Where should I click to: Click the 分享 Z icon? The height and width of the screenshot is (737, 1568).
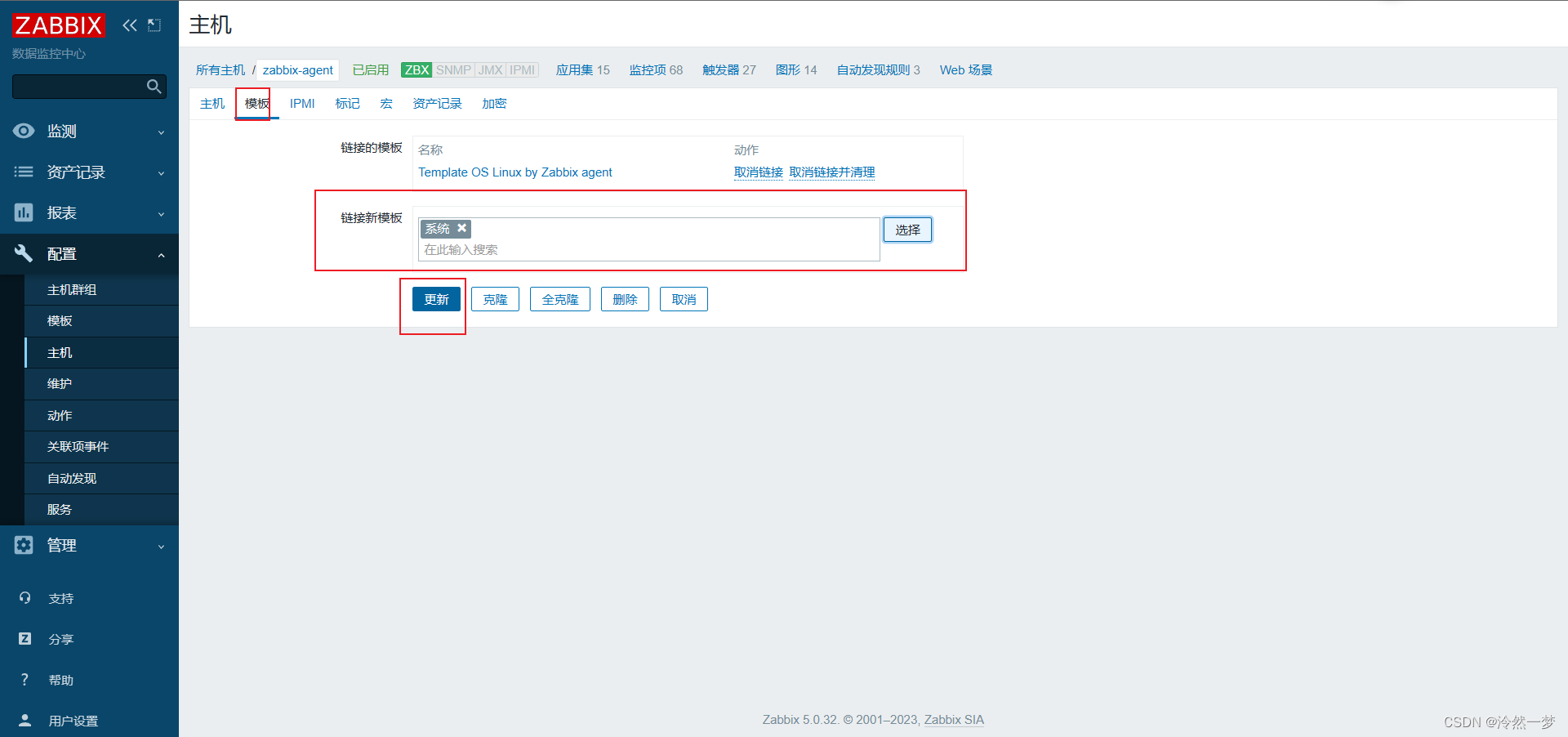(24, 639)
